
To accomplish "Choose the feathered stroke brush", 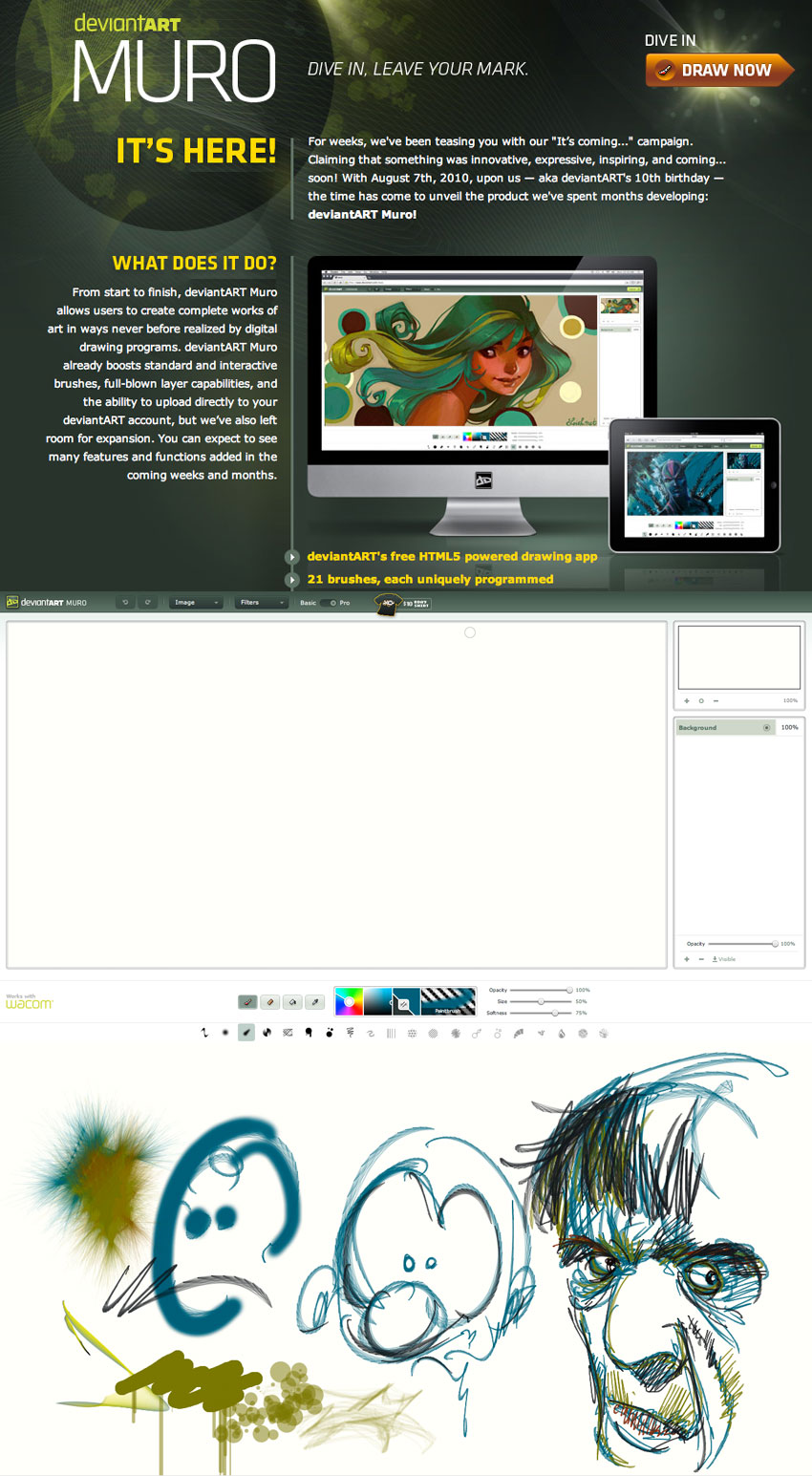I will tap(519, 1033).
